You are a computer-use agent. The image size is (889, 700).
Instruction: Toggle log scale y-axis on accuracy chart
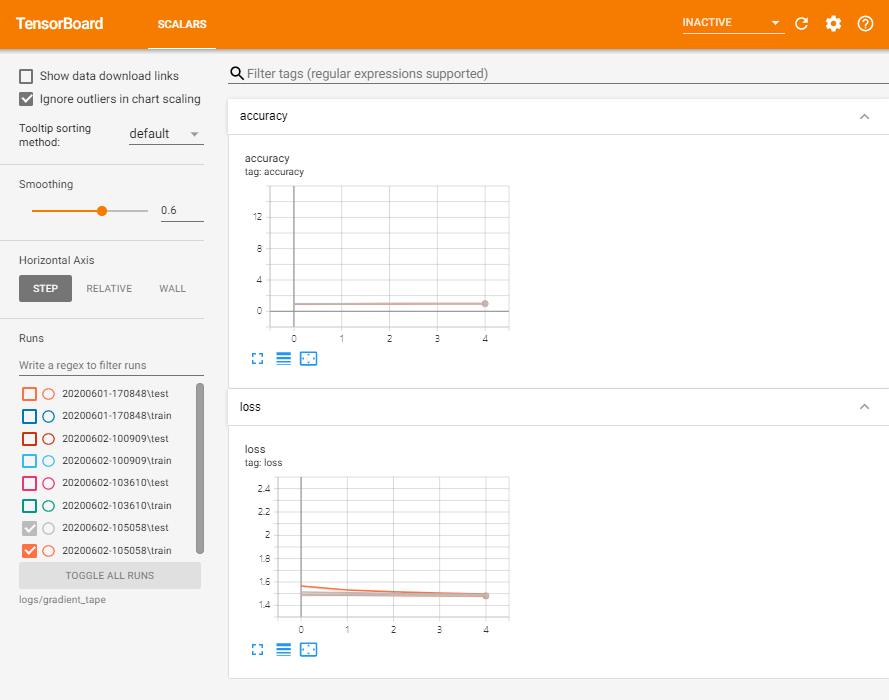tap(283, 359)
